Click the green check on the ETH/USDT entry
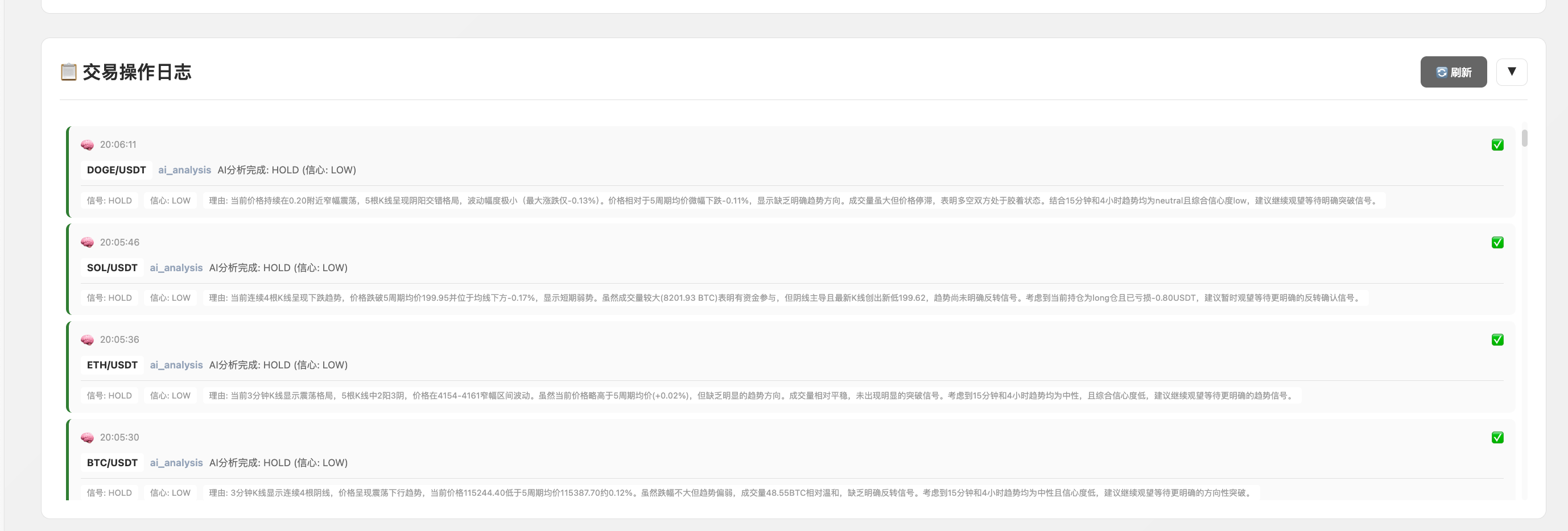This screenshot has height=531, width=1568. (x=1497, y=339)
